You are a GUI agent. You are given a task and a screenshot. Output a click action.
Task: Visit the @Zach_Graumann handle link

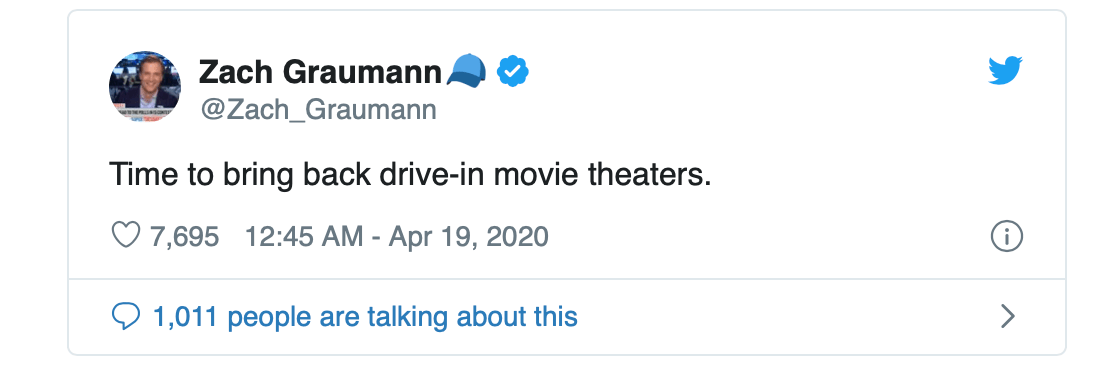[318, 109]
